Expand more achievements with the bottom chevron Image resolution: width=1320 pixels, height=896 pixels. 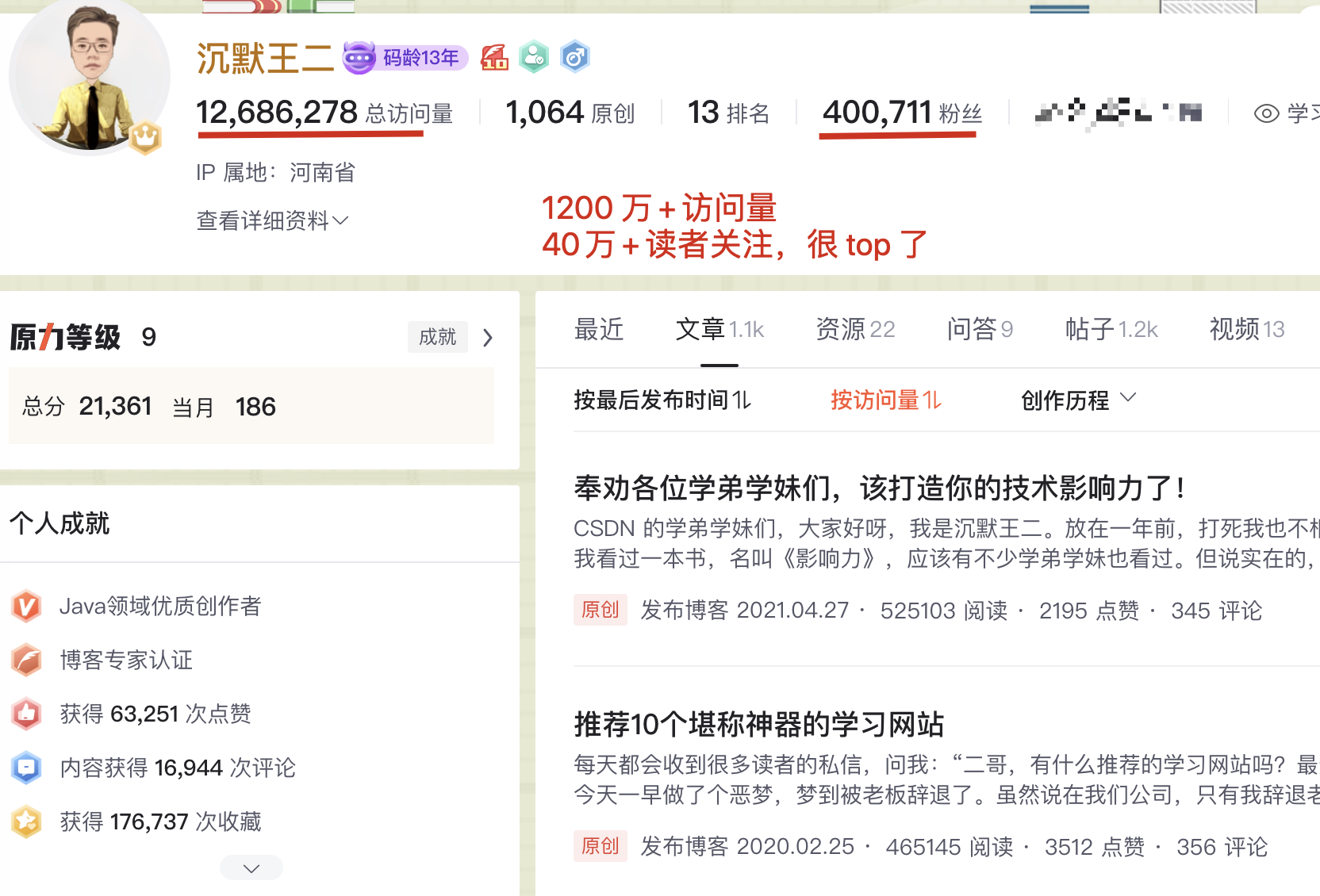point(251,867)
